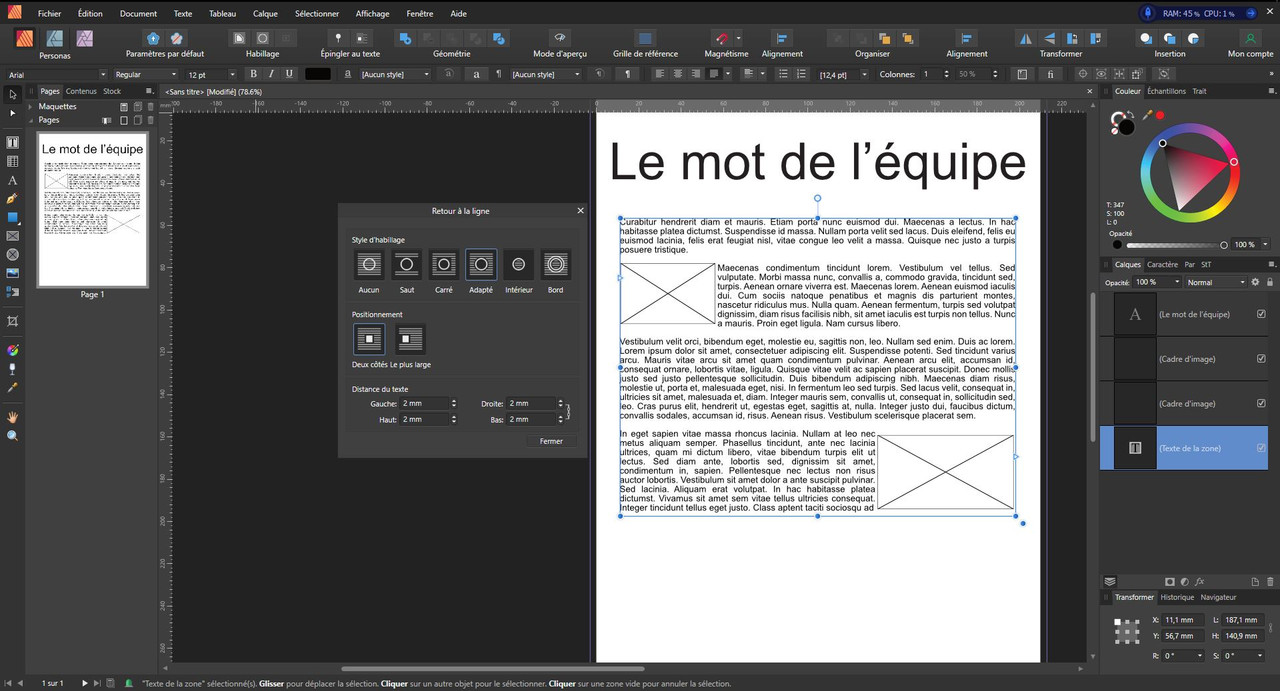
Task: Toggle Italic formatting
Action: pos(271,74)
